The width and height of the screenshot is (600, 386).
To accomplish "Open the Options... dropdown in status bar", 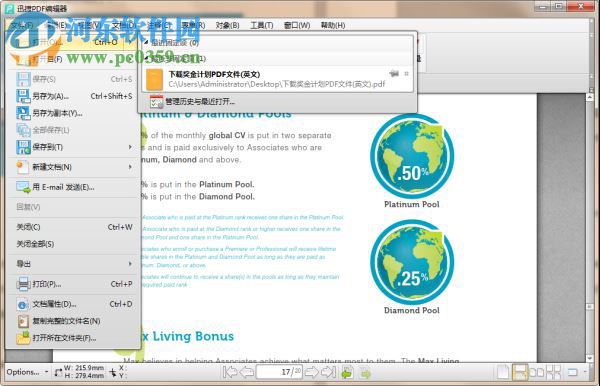I will (27, 372).
